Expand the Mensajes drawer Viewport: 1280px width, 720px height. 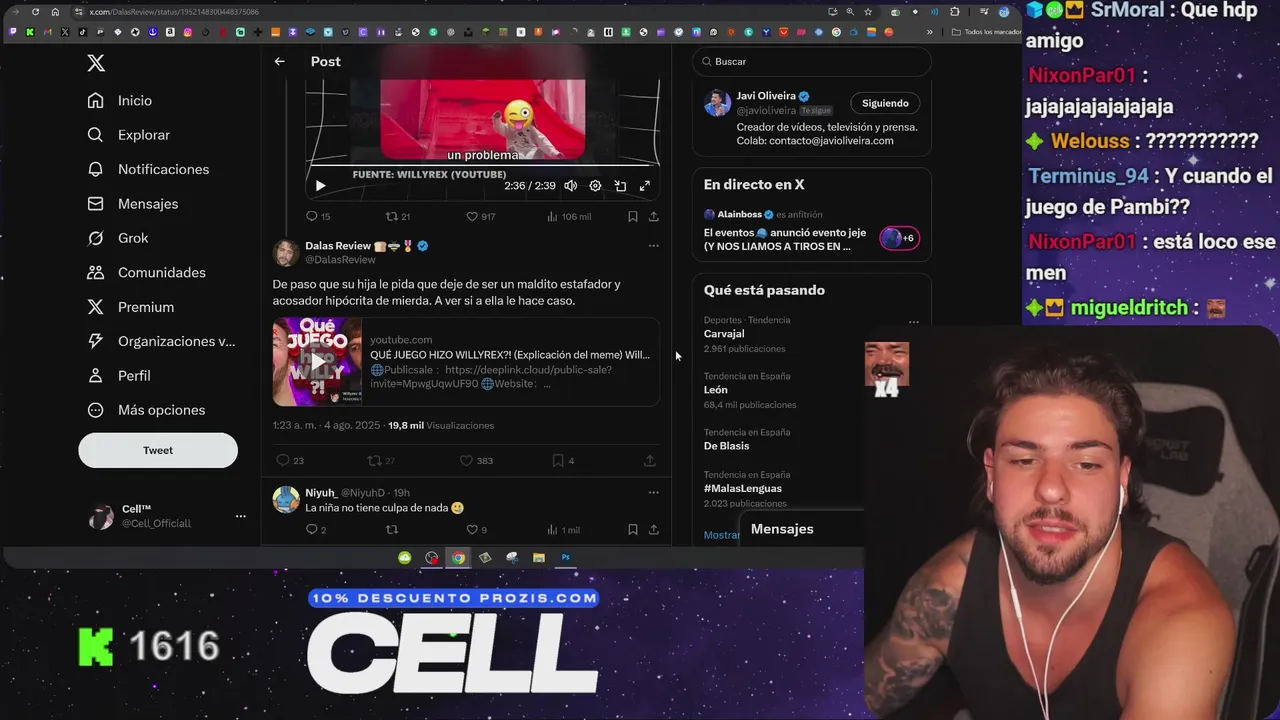pyautogui.click(x=801, y=529)
